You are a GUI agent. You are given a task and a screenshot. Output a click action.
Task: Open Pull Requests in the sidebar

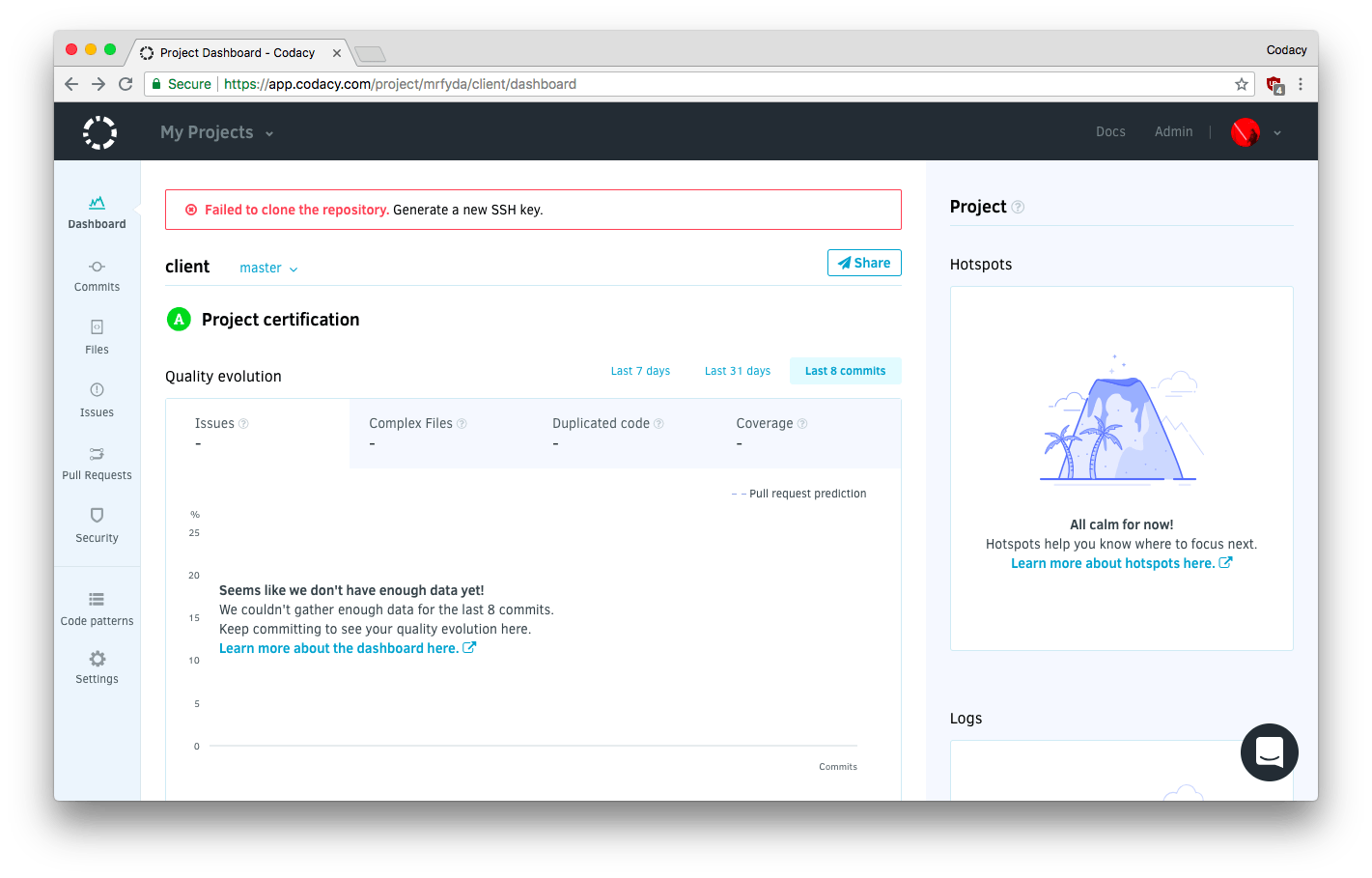coord(97,454)
